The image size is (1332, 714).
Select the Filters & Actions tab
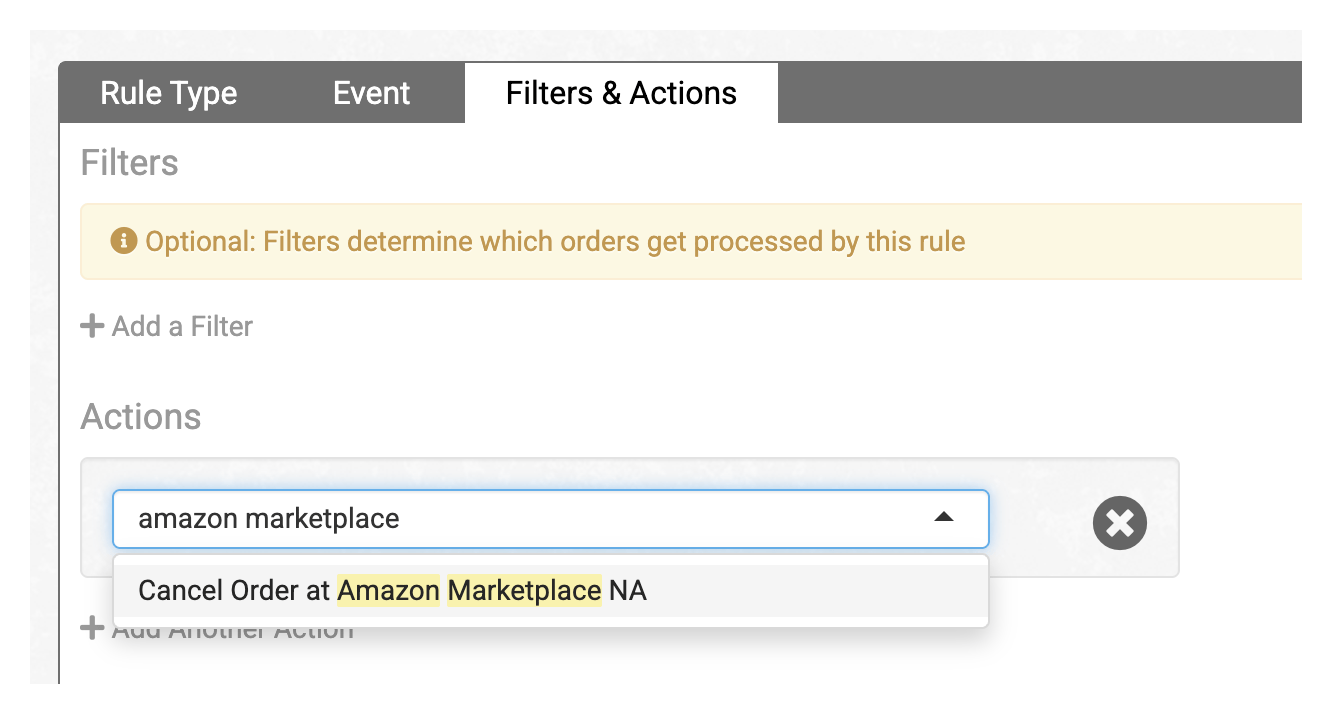[621, 93]
